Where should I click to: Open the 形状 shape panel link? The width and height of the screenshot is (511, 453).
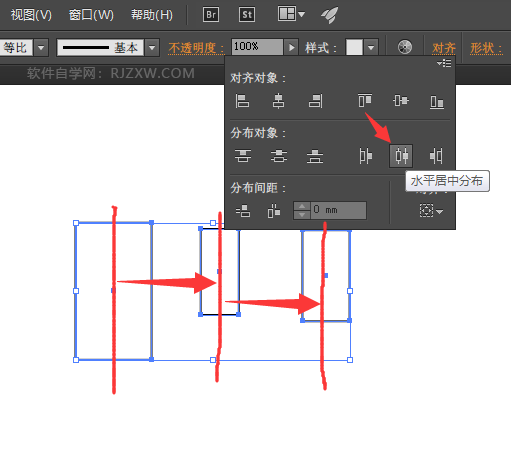click(x=486, y=48)
